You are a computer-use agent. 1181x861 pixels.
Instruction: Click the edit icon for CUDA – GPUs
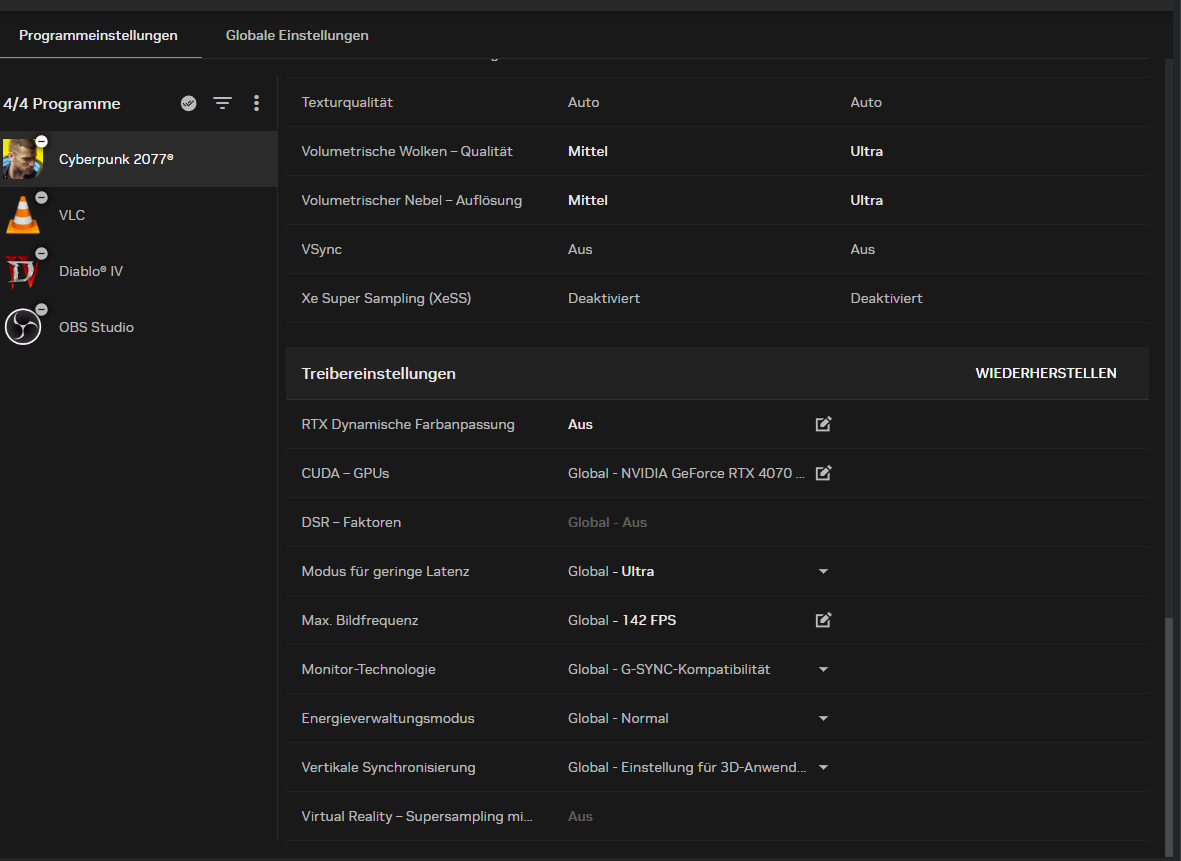coord(823,473)
